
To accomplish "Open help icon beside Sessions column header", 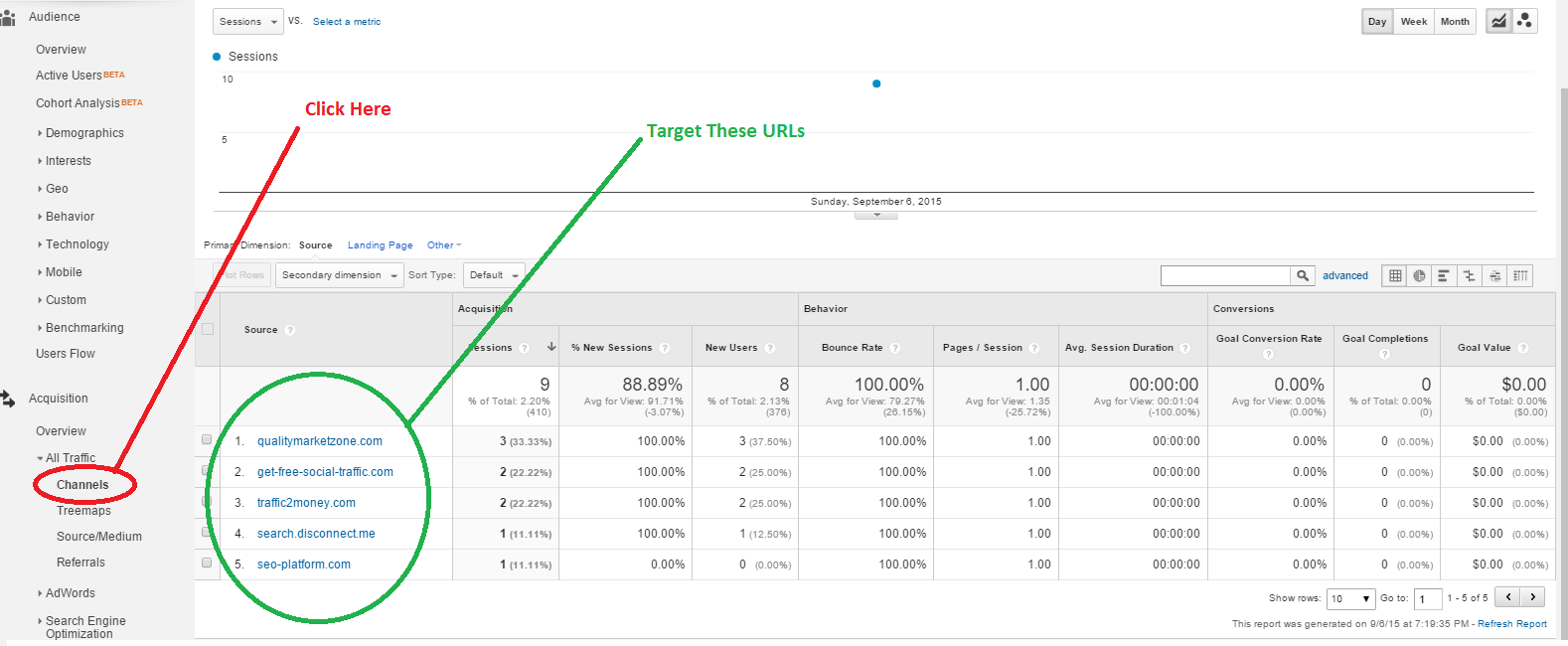I will click(524, 348).
